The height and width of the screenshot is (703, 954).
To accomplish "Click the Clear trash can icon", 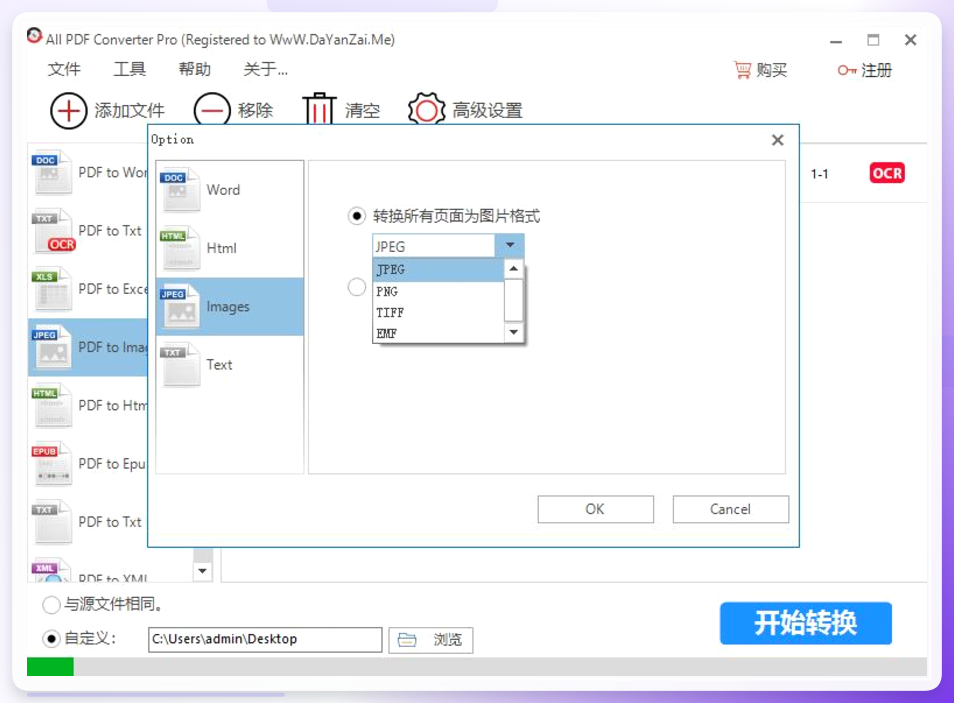I will click(x=319, y=109).
